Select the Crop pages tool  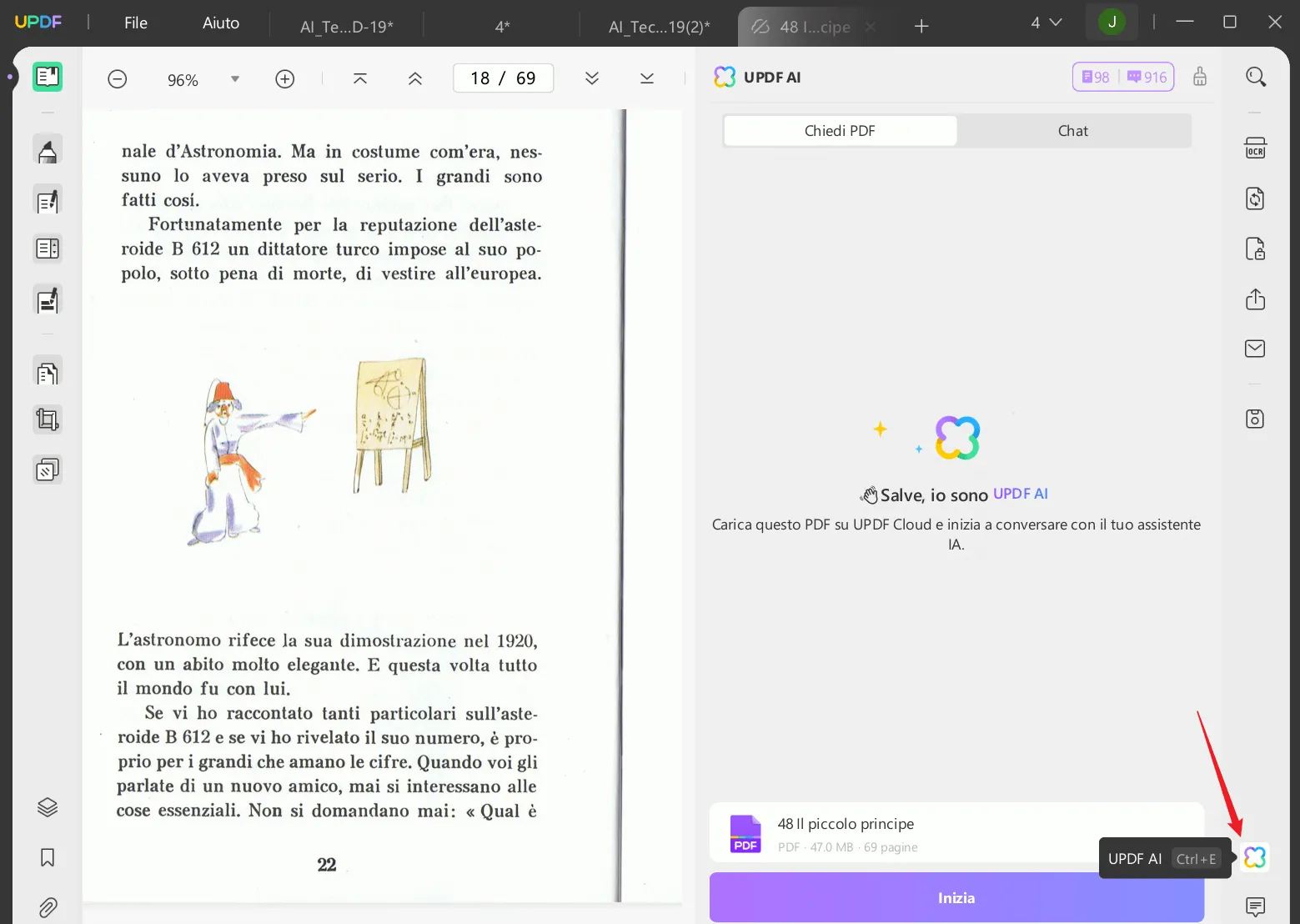[48, 419]
